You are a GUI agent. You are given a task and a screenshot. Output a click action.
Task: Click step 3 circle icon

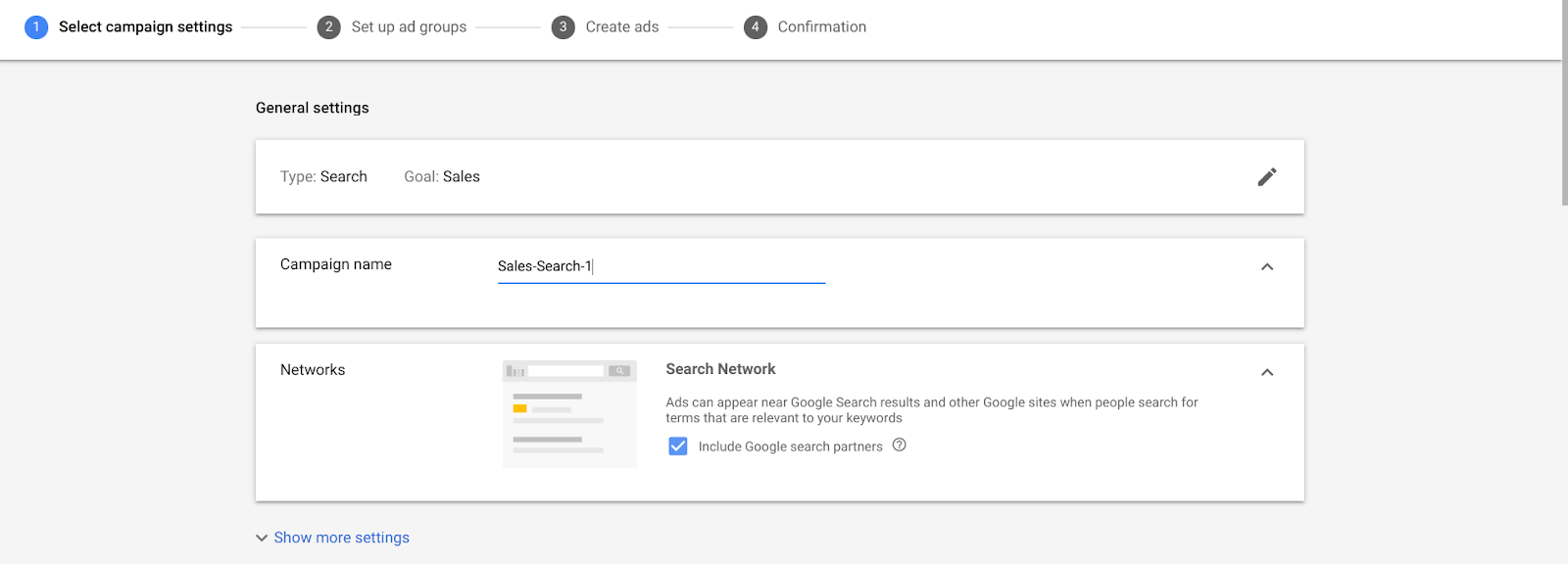563,27
